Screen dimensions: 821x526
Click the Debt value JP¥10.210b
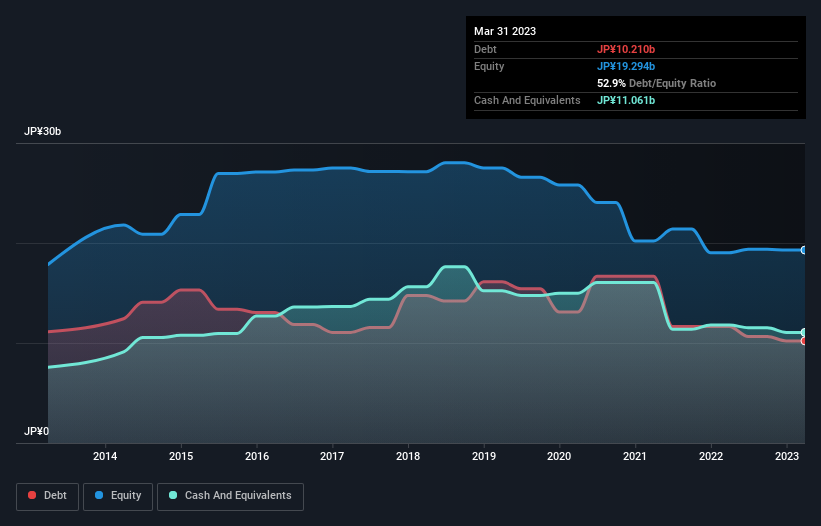click(626, 49)
